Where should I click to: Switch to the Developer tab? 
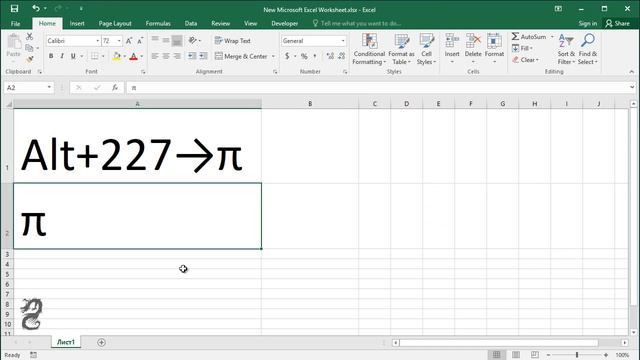point(284,24)
